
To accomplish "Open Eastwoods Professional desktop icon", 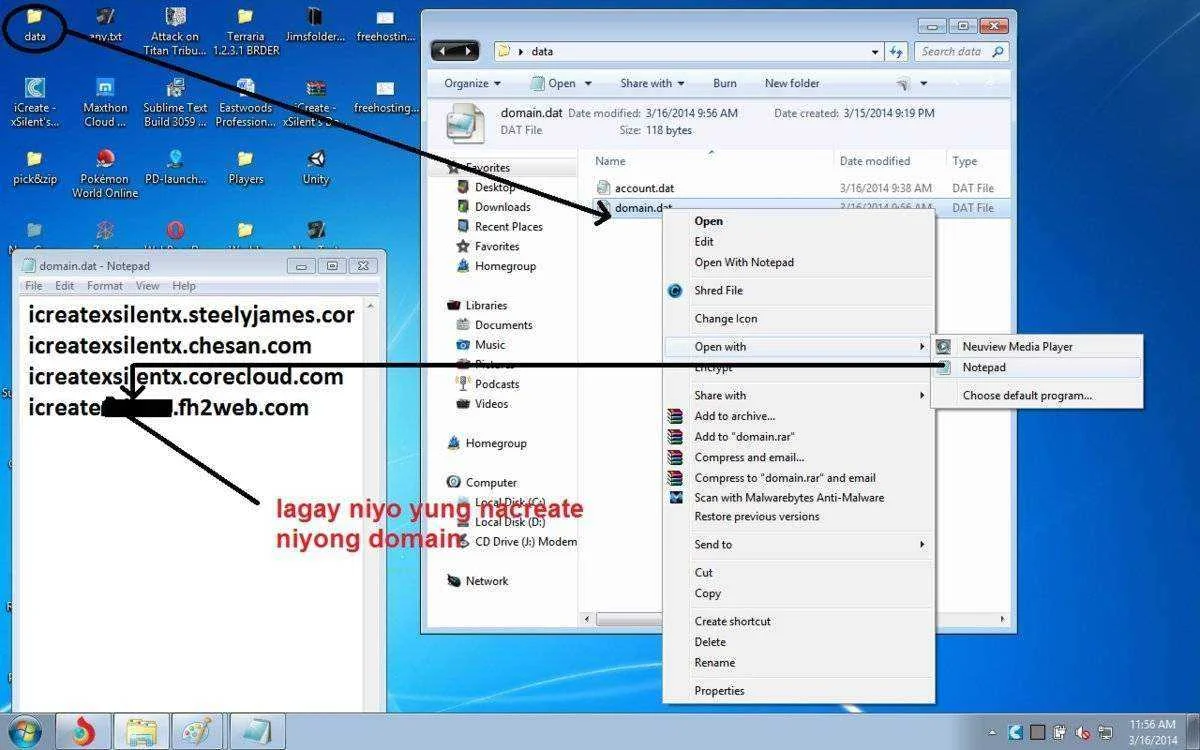I will (245, 102).
